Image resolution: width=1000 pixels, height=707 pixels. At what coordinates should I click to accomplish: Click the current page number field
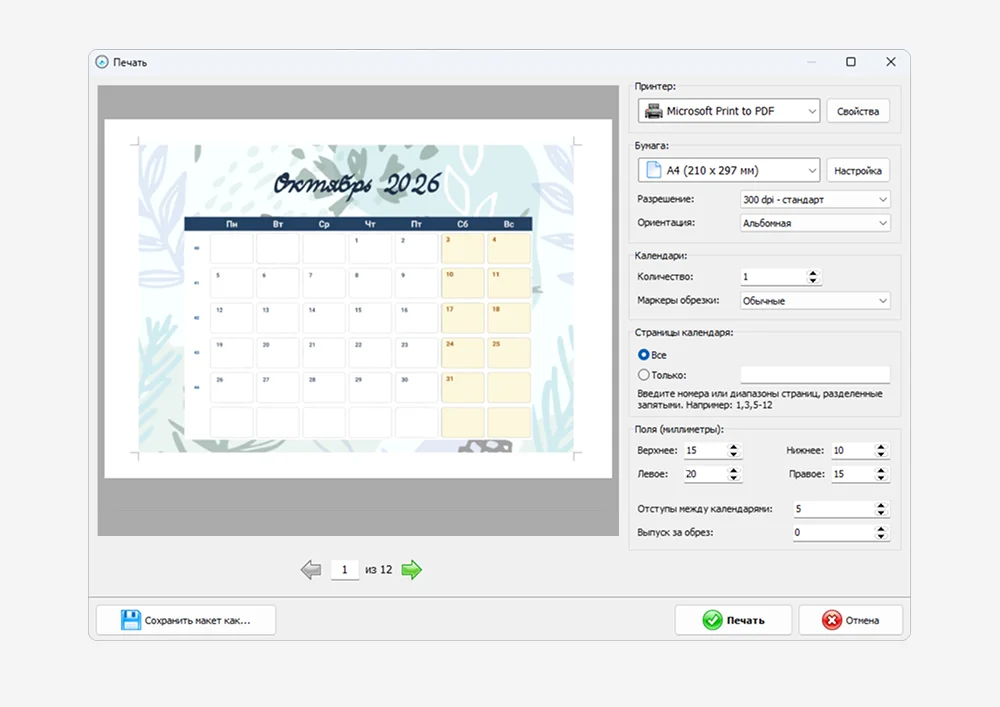(x=344, y=570)
